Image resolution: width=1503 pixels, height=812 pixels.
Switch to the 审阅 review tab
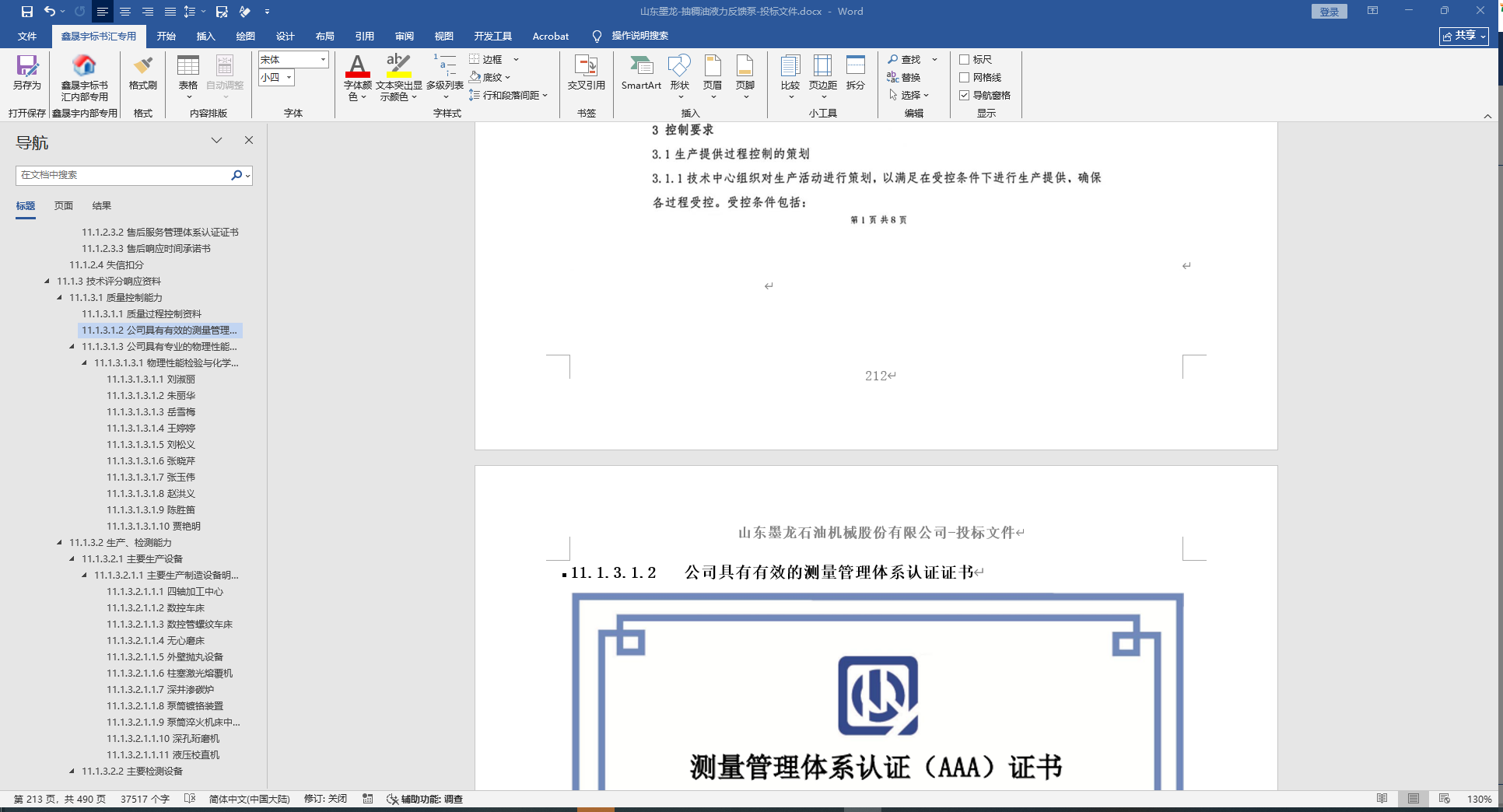point(404,36)
